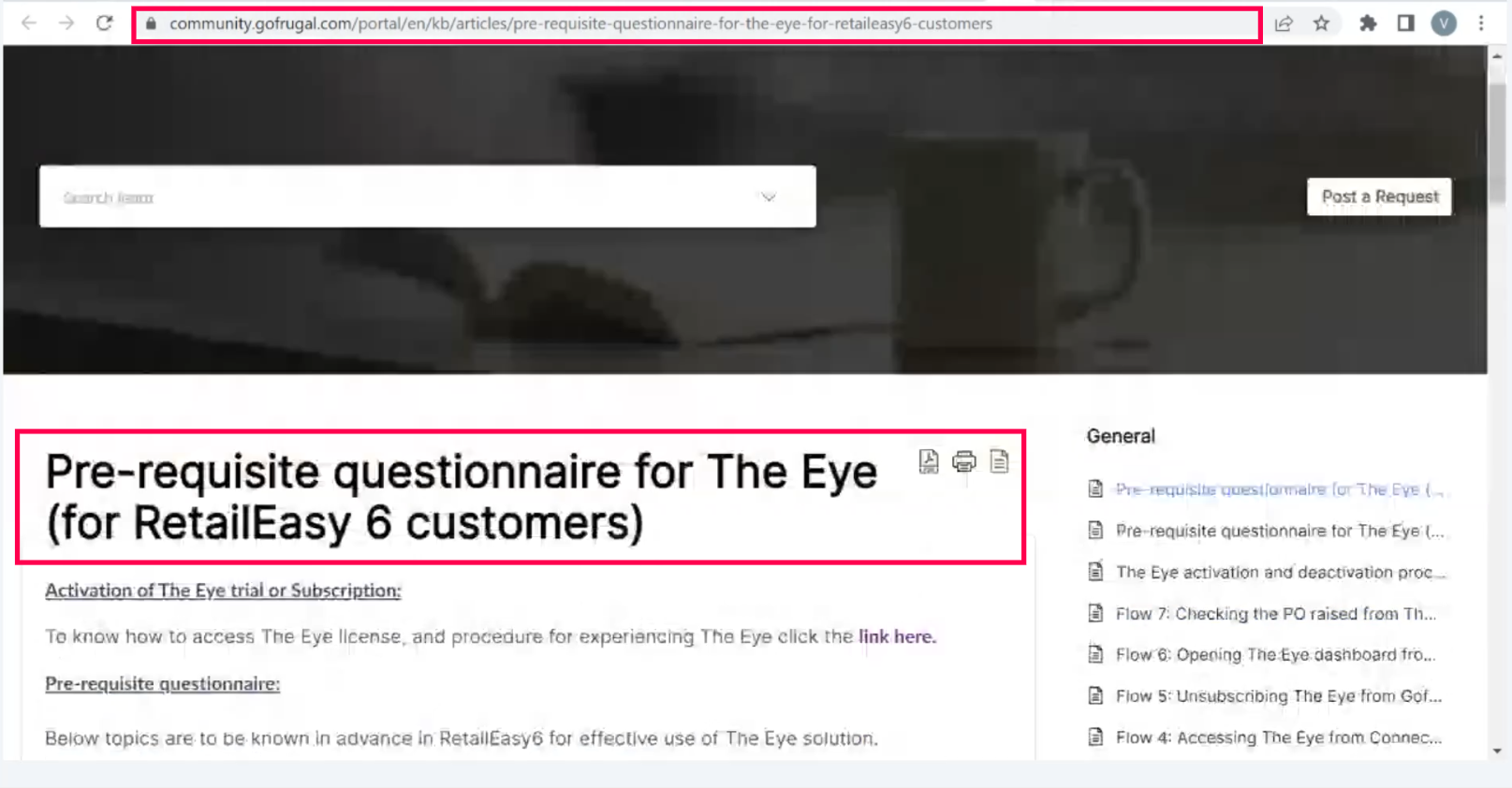Image resolution: width=1512 pixels, height=788 pixels.
Task: Select the community.gofrugal.com address bar URL
Action: (580, 23)
